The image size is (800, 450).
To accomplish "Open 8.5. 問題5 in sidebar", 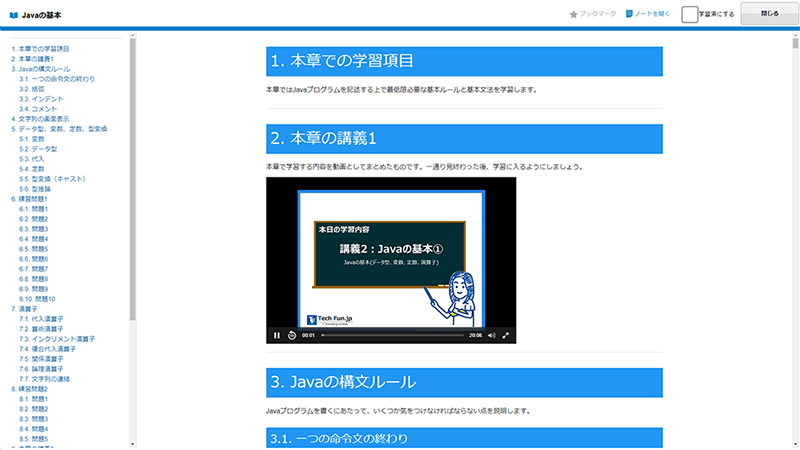I will (34, 439).
